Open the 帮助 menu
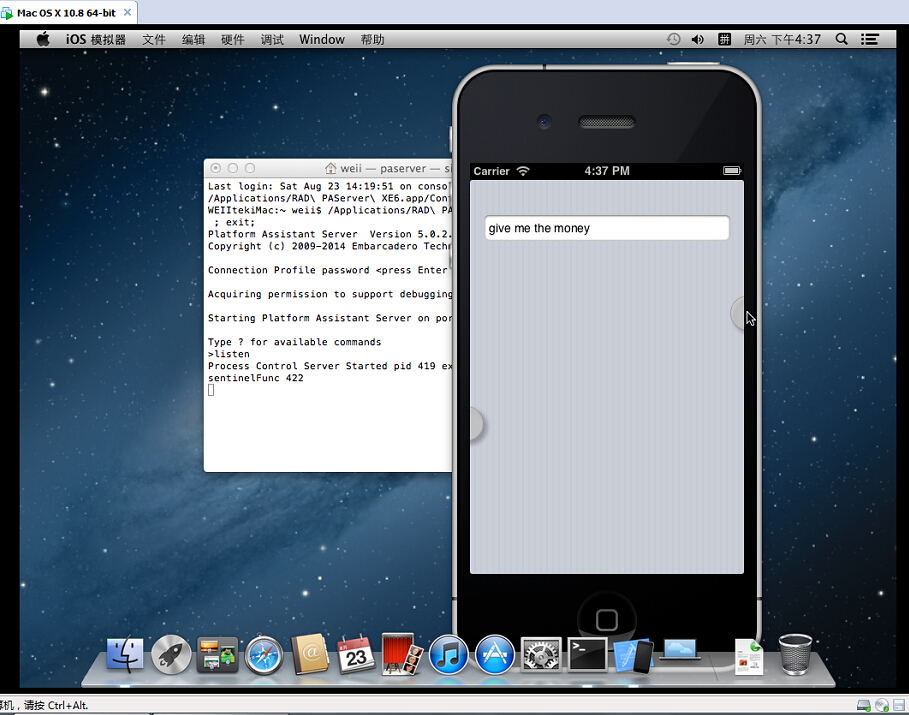This screenshot has width=909, height=715. tap(372, 39)
